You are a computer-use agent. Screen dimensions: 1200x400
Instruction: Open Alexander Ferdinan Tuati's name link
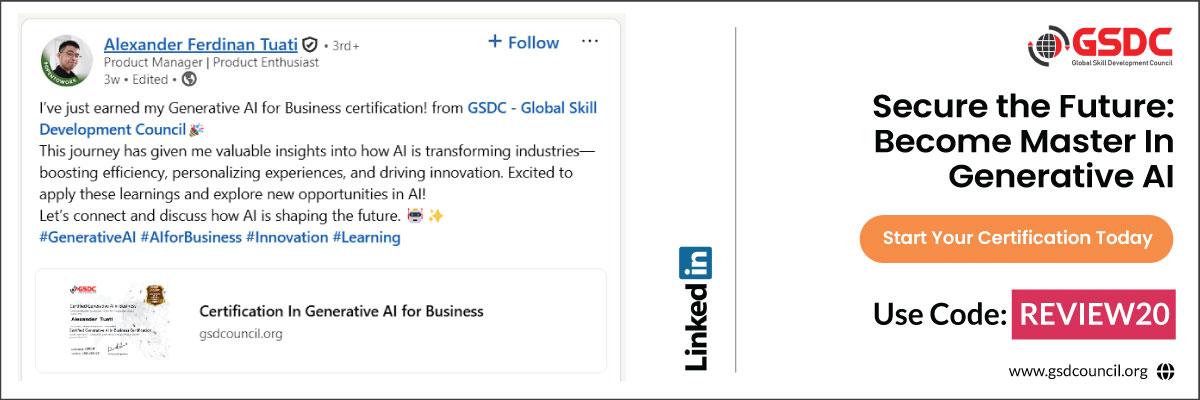pyautogui.click(x=200, y=44)
